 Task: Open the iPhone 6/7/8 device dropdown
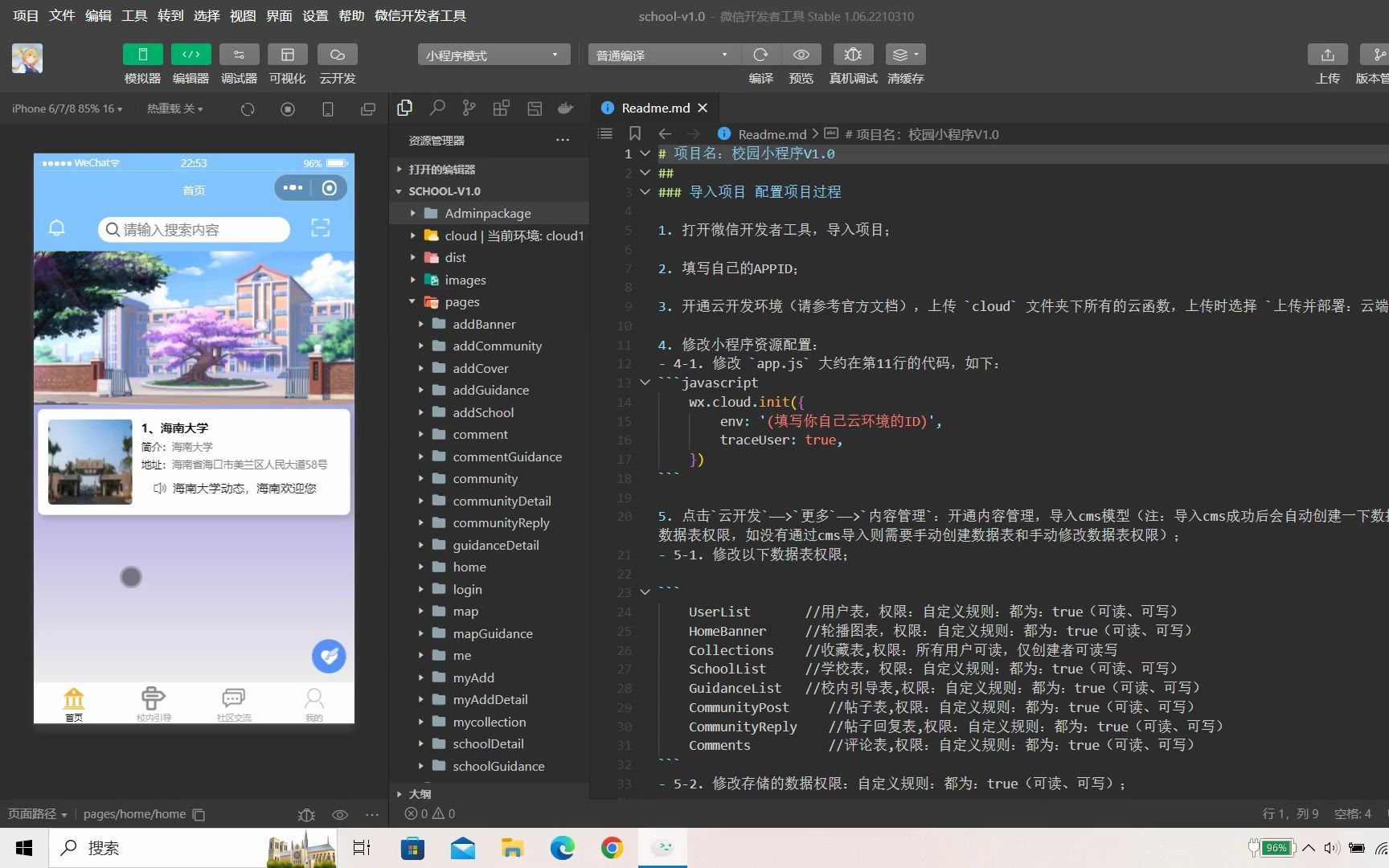[x=68, y=108]
